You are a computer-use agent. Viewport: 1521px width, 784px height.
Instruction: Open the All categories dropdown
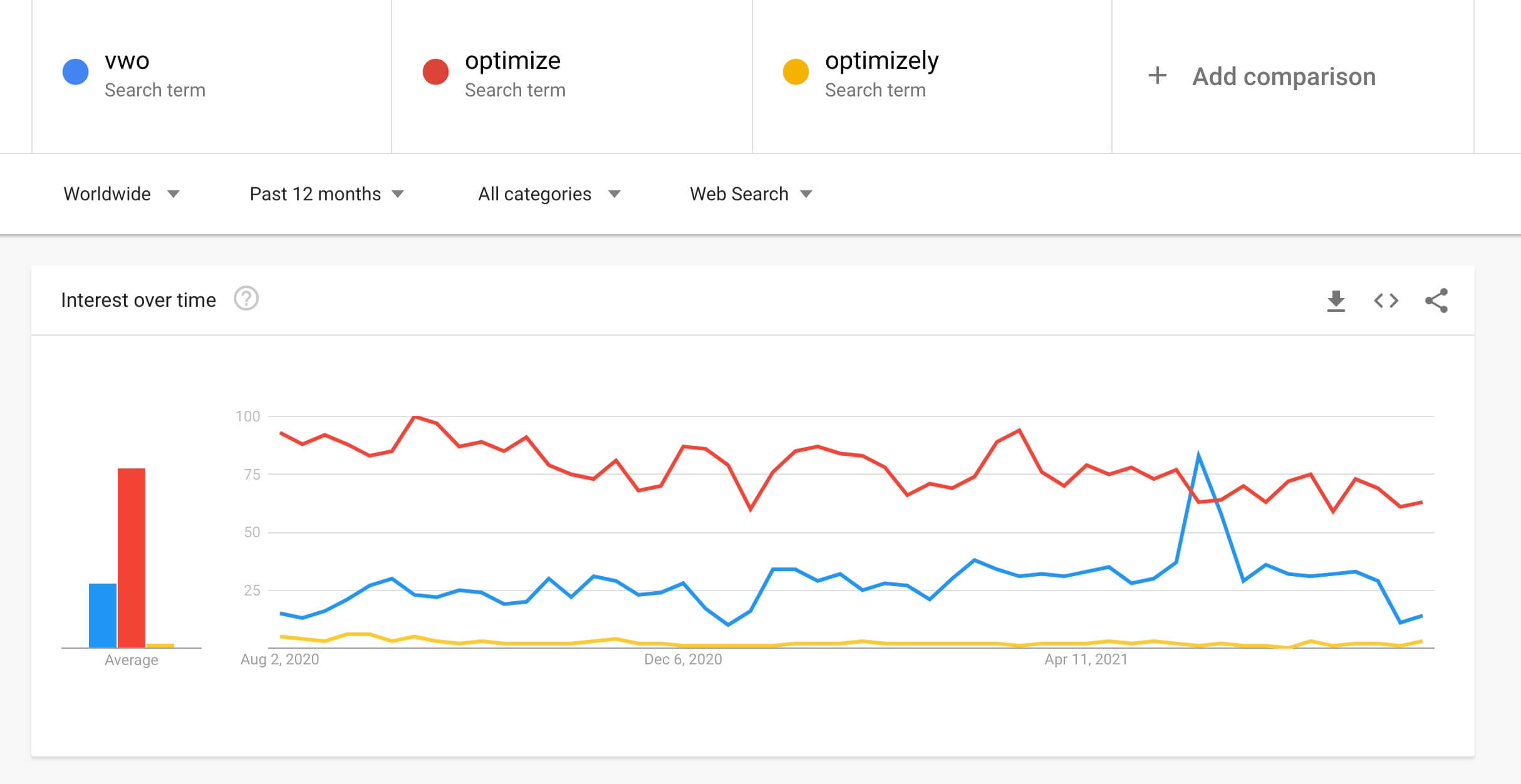tap(549, 194)
